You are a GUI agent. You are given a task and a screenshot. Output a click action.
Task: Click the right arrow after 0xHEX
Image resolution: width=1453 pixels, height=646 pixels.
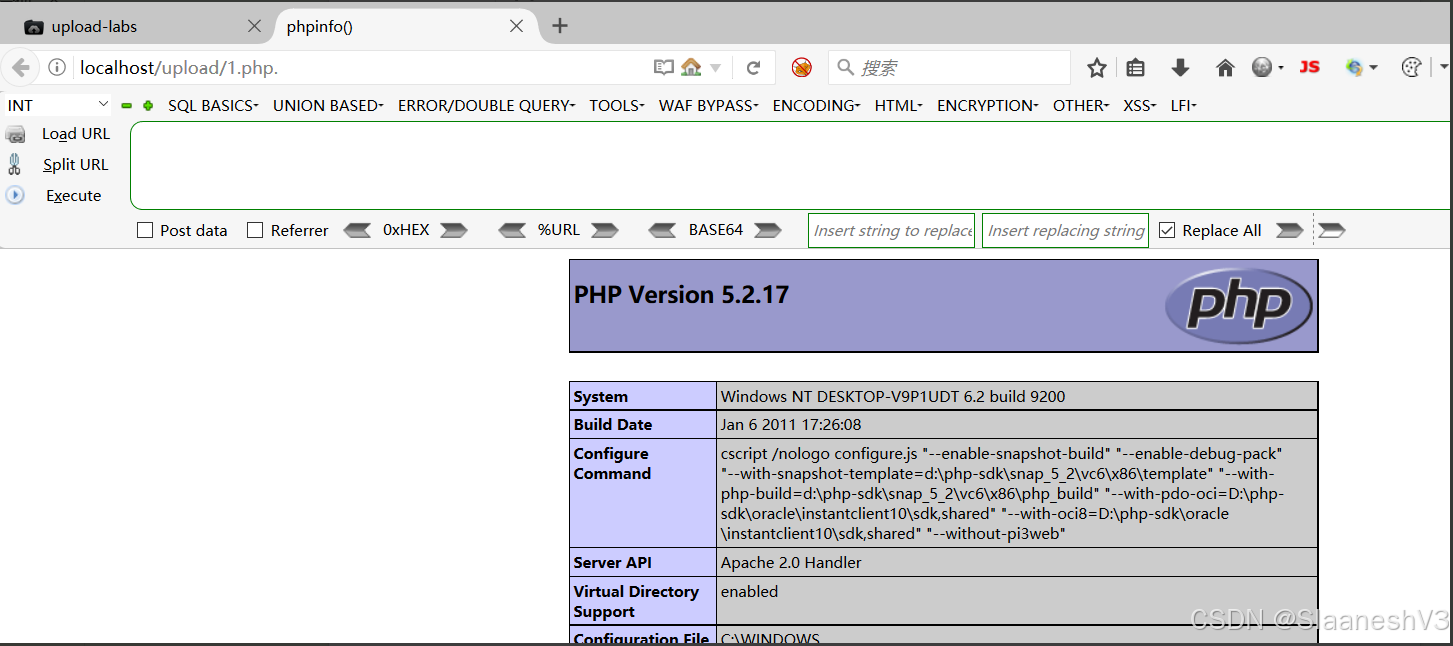454,230
